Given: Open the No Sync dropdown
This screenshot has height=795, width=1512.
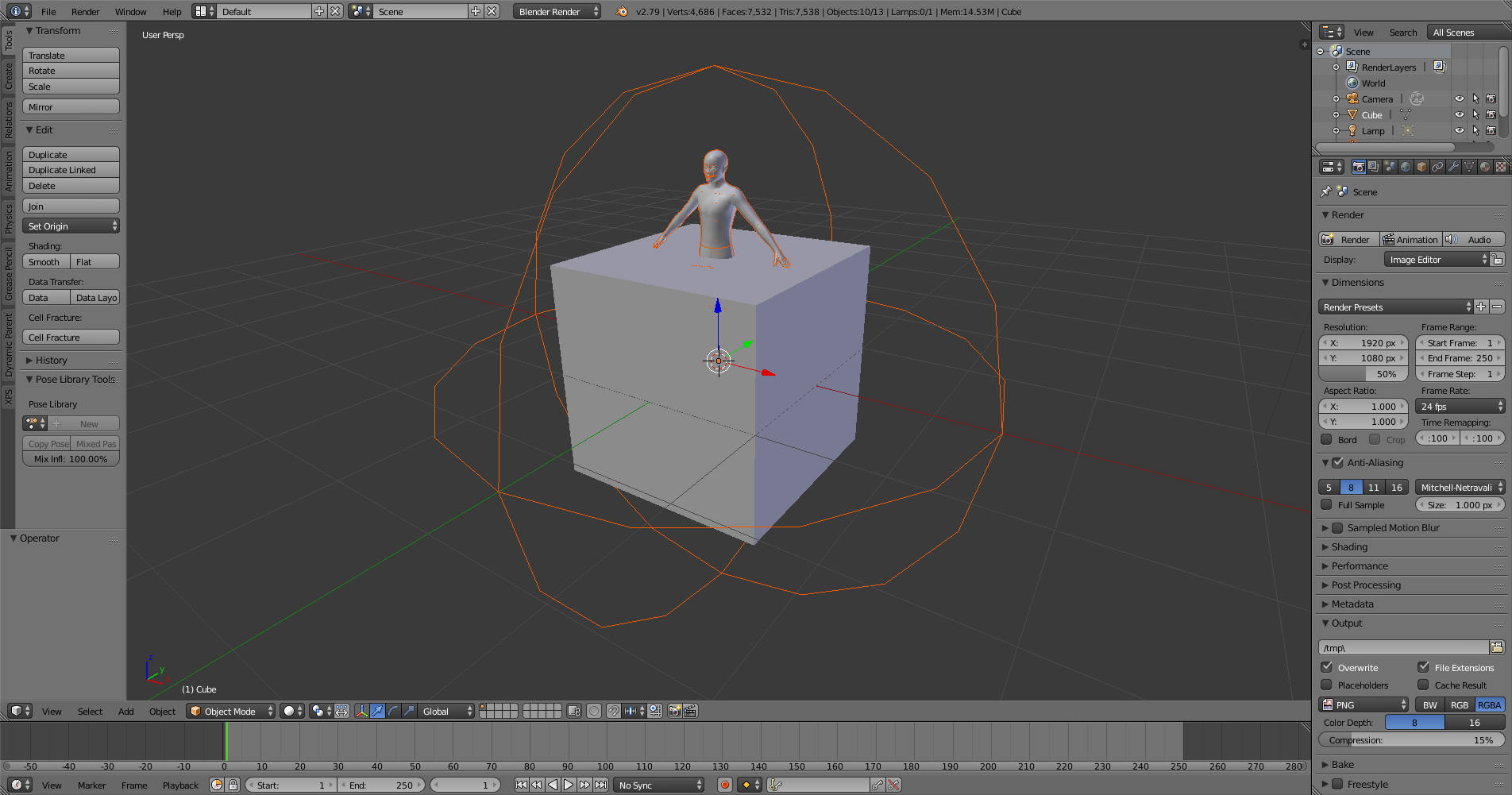Looking at the screenshot, I should [x=659, y=785].
